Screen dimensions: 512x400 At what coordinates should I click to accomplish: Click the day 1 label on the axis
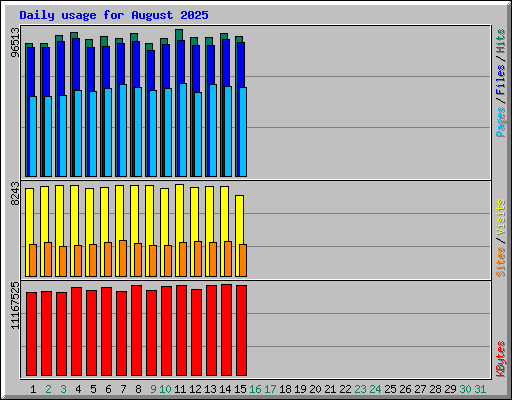point(33,389)
